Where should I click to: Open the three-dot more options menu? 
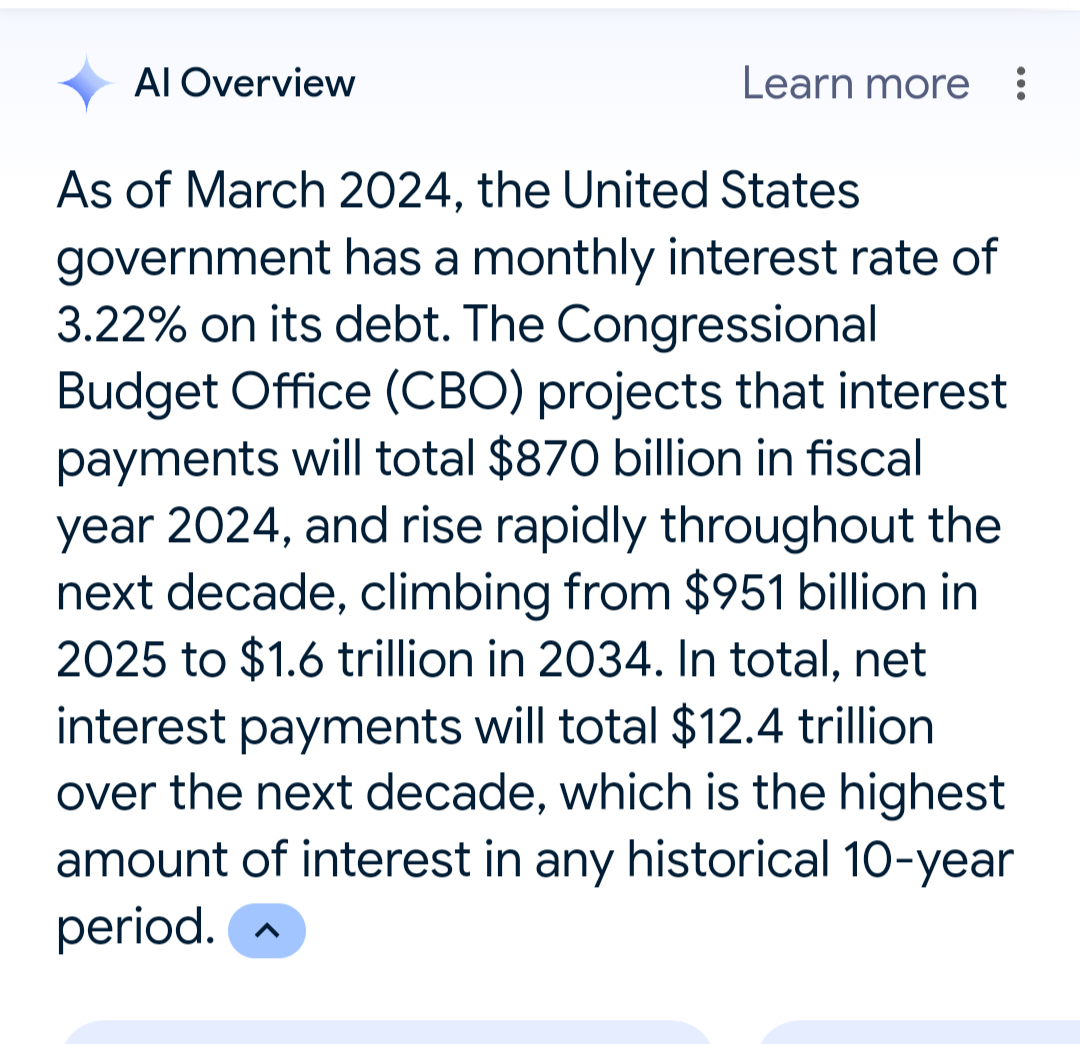tap(1021, 83)
